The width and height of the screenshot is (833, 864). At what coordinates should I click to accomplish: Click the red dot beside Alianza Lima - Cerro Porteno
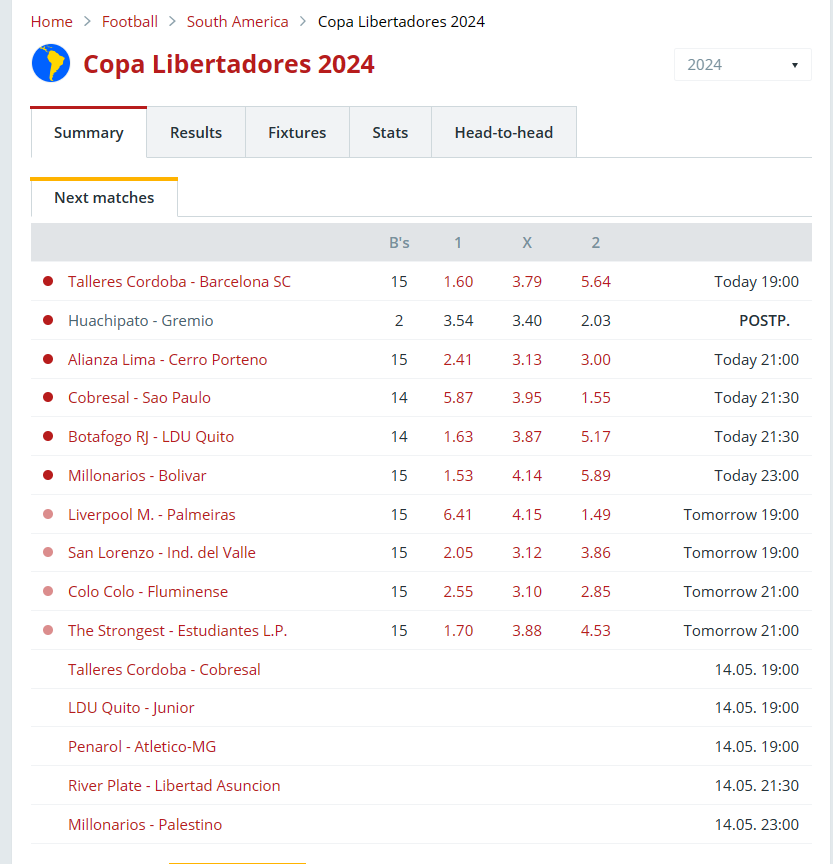(48, 359)
